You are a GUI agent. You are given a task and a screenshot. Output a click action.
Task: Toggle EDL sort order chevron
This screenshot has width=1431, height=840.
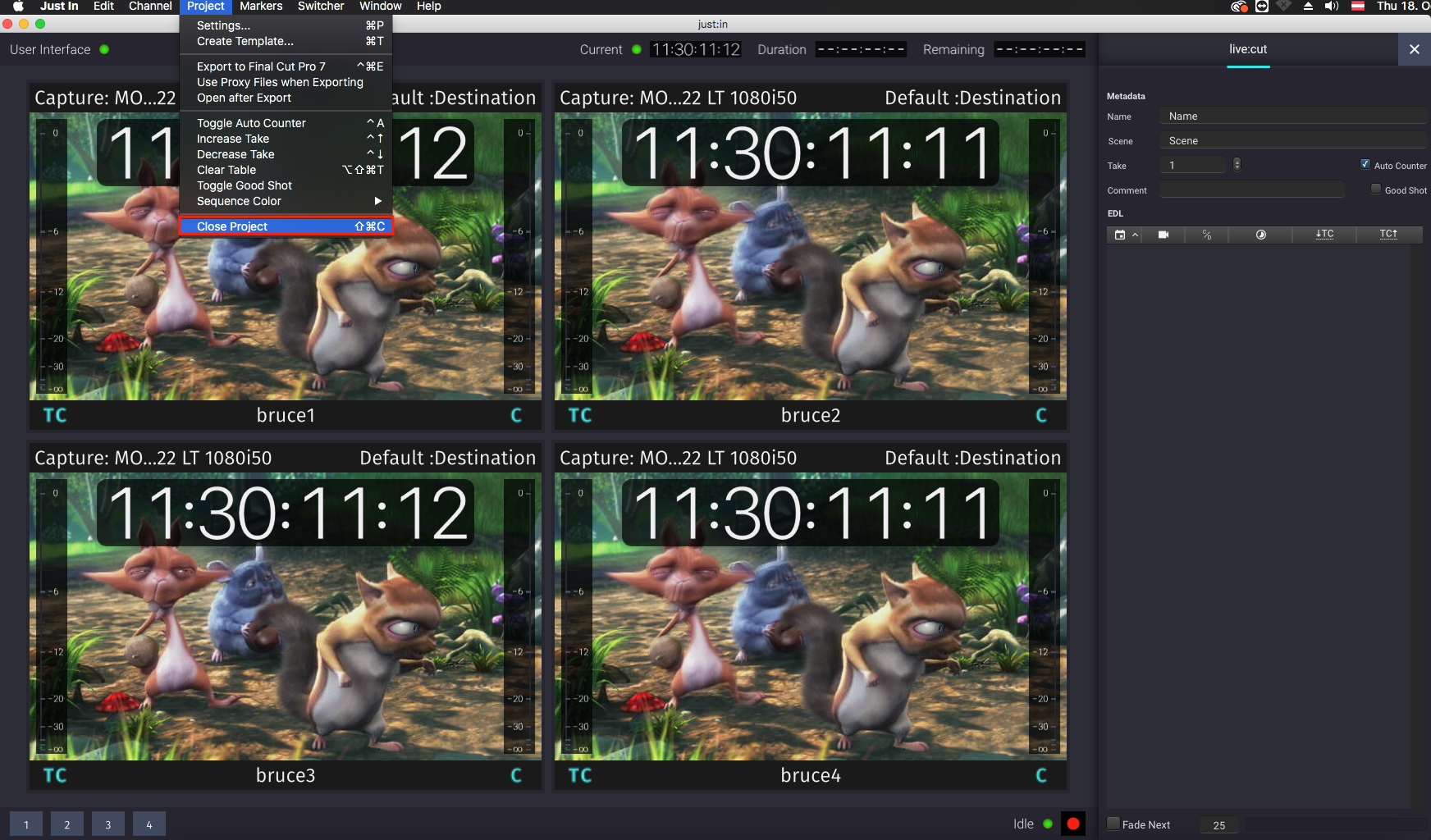pos(1135,235)
